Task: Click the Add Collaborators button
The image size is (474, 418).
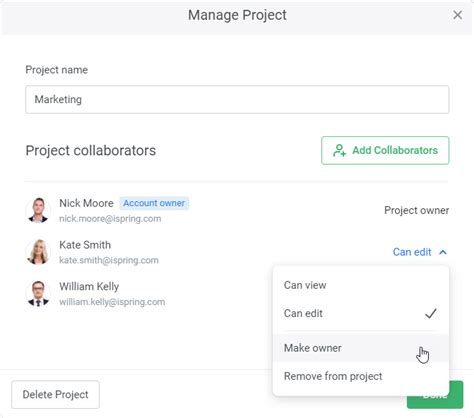Action: click(x=385, y=150)
